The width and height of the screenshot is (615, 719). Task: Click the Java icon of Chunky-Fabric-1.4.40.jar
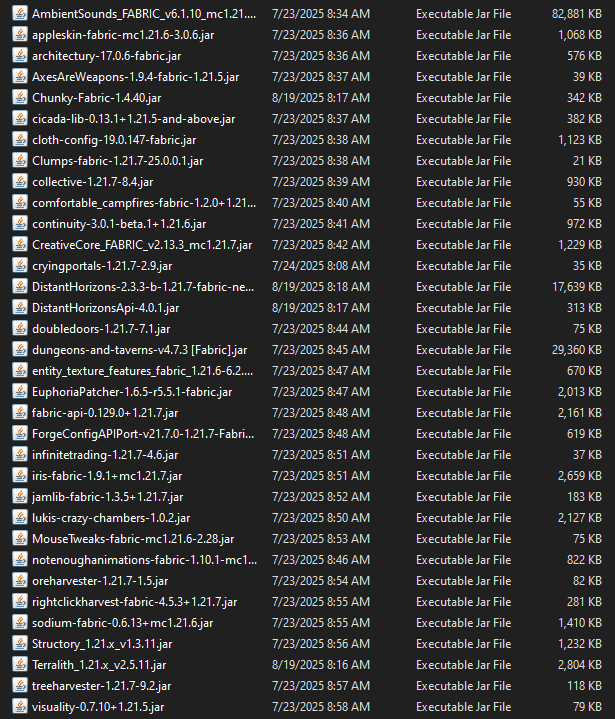(20, 98)
